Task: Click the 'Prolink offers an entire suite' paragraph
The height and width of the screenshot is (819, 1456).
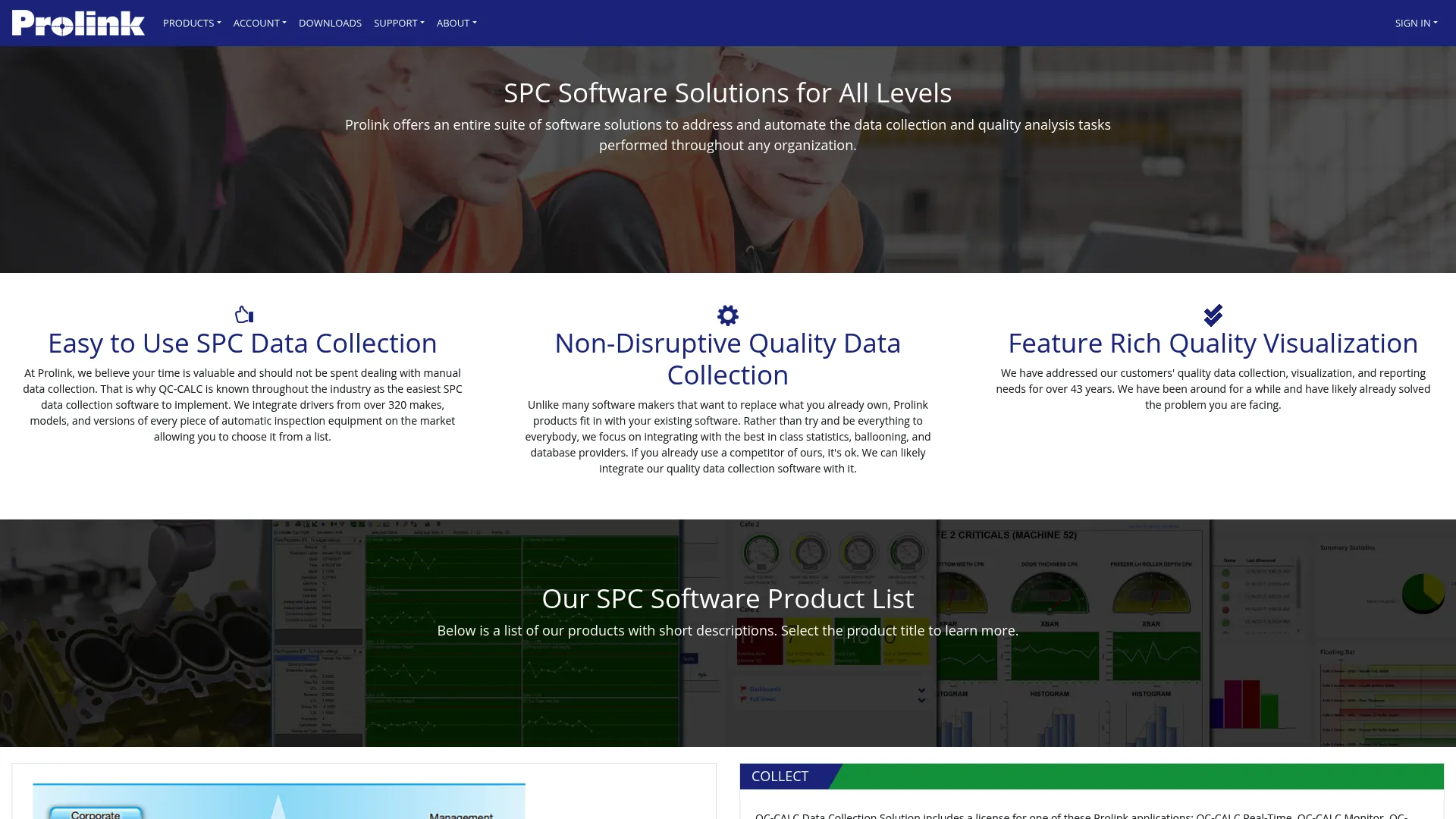Action: (x=728, y=135)
